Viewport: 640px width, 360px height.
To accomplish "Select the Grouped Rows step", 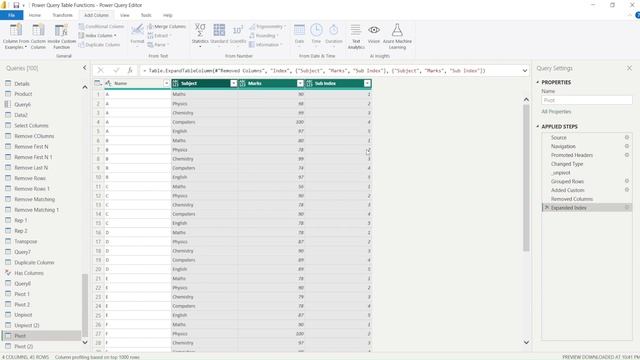I will (x=567, y=181).
